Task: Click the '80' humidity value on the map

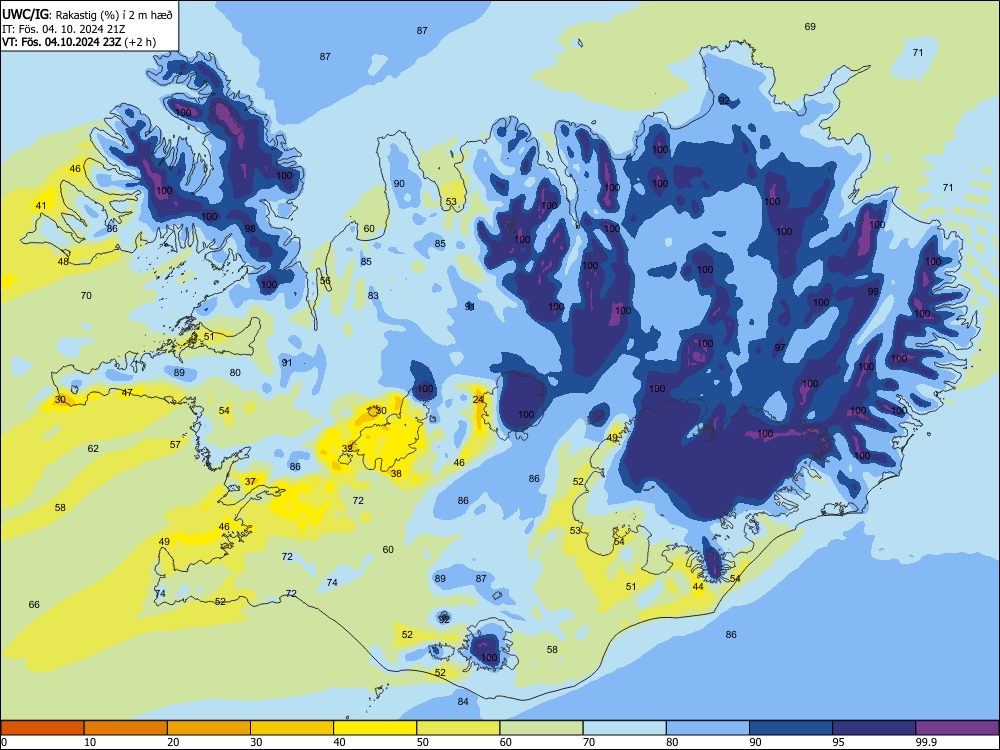Action: tap(235, 372)
